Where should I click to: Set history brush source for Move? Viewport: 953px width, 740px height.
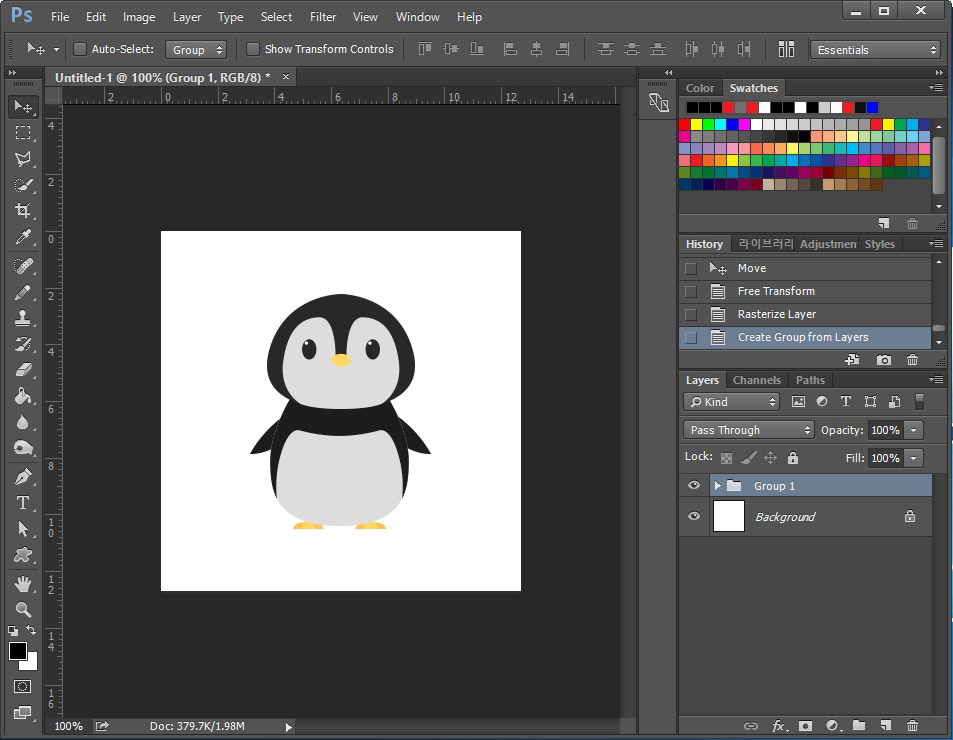(690, 269)
